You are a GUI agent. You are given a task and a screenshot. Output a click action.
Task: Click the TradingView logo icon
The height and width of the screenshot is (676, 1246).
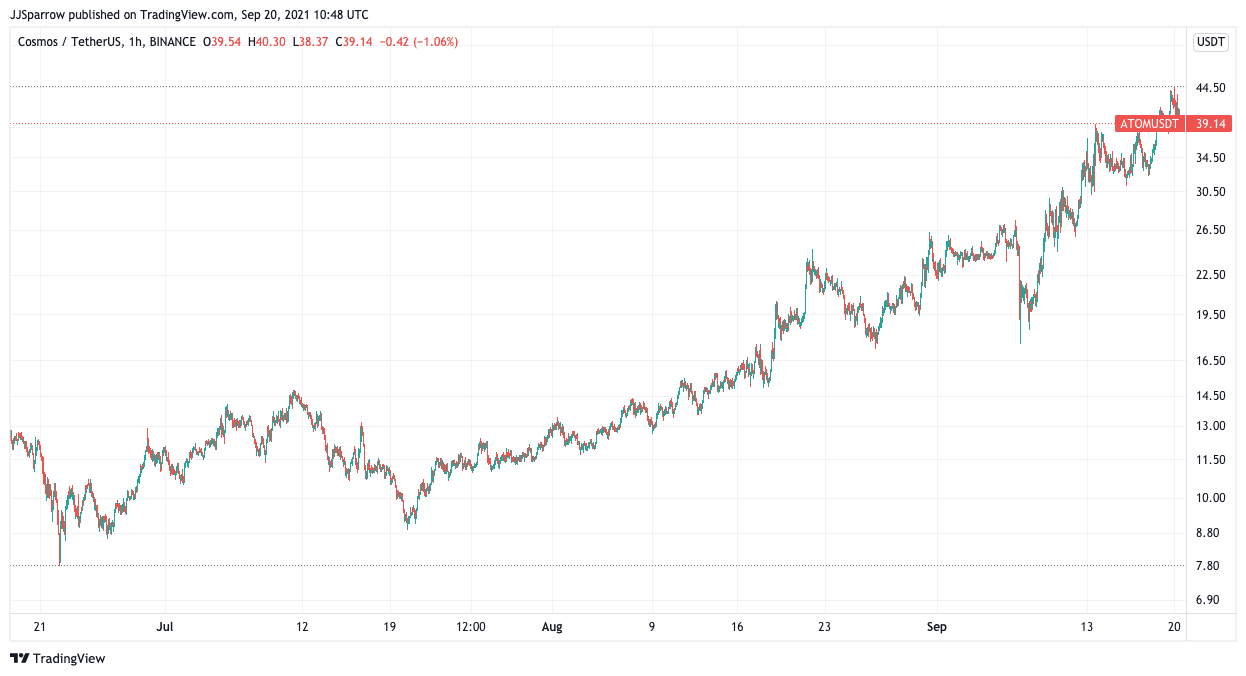point(19,658)
